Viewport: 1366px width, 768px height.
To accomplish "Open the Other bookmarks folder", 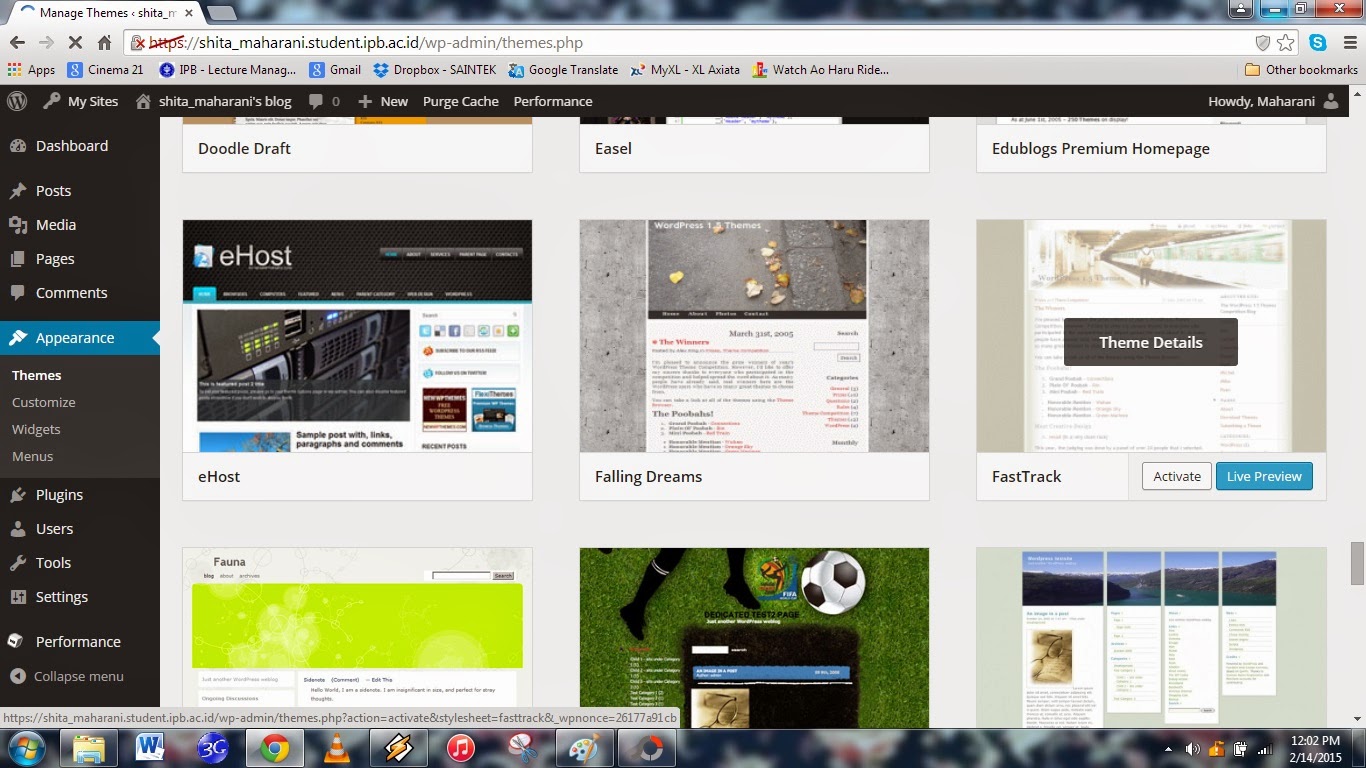I will 1301,70.
